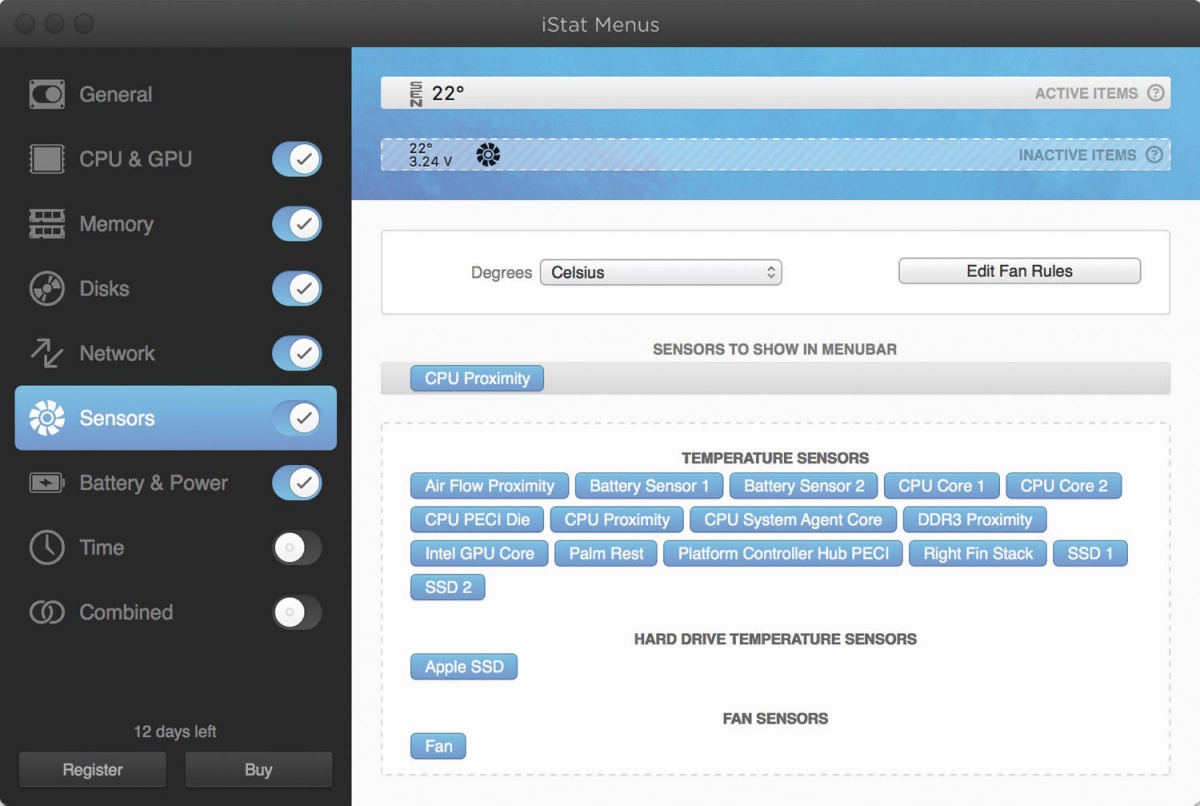
Task: Open help for Inactive Items
Action: [1154, 155]
